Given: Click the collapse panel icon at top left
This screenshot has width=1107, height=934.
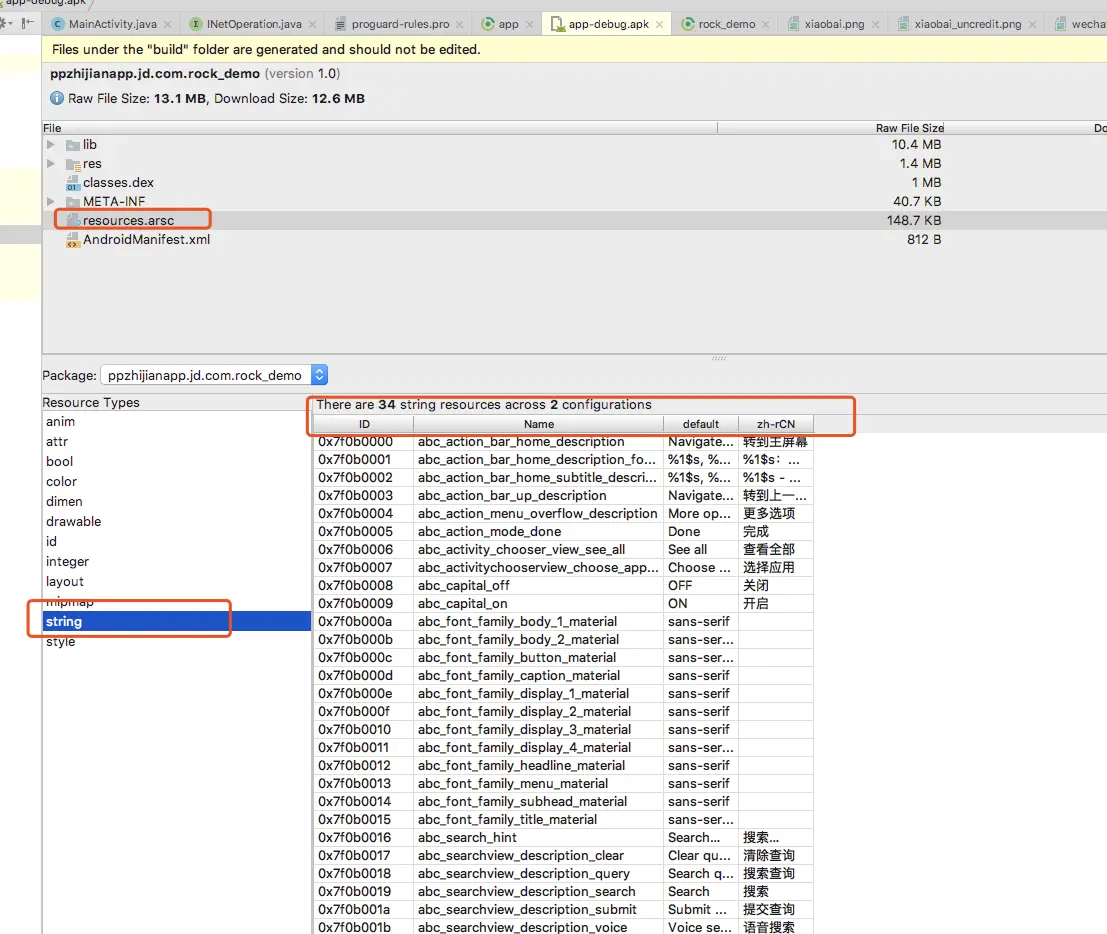Looking at the screenshot, I should coord(28,23).
